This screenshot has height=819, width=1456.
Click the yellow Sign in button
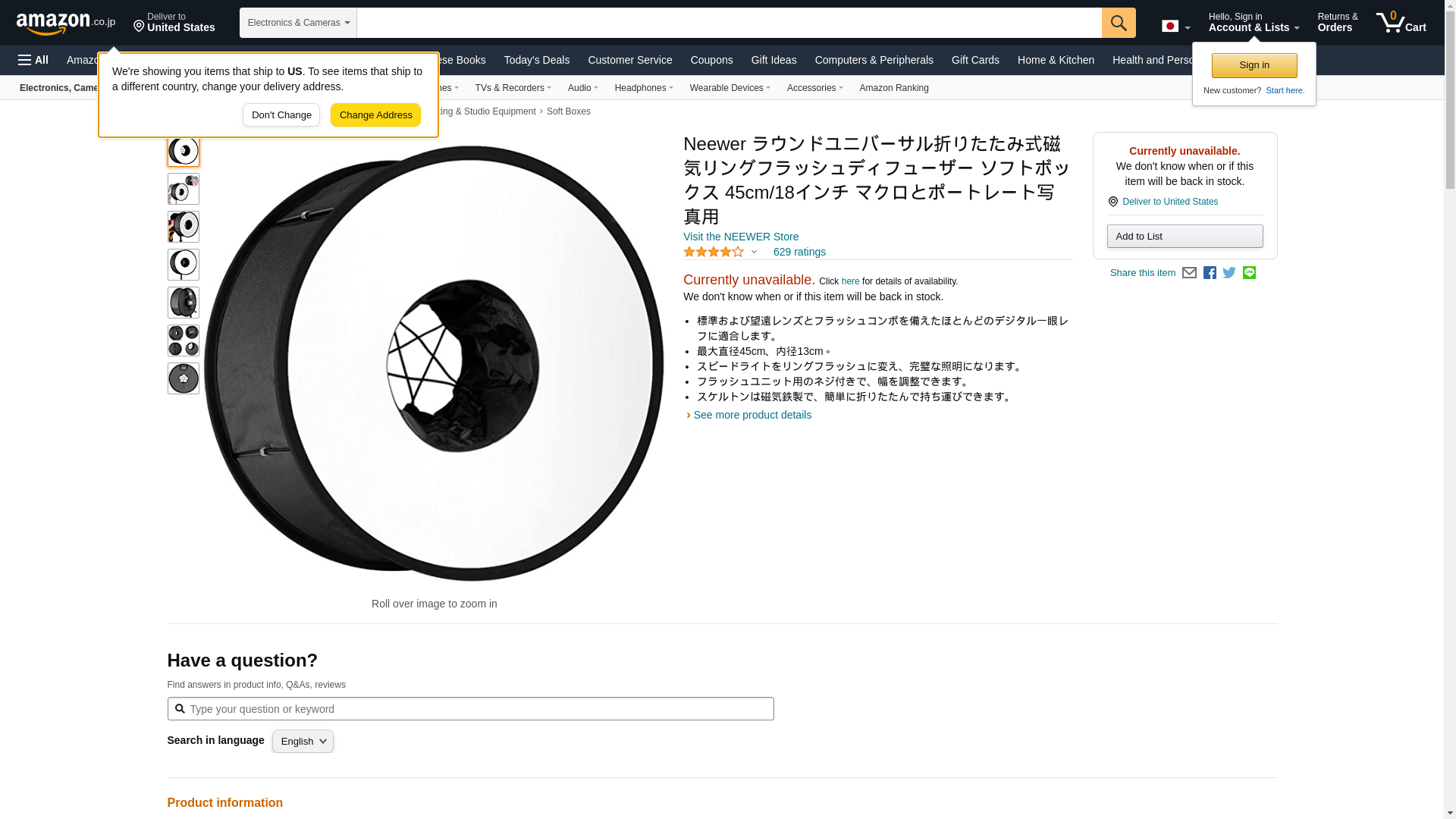click(1254, 66)
